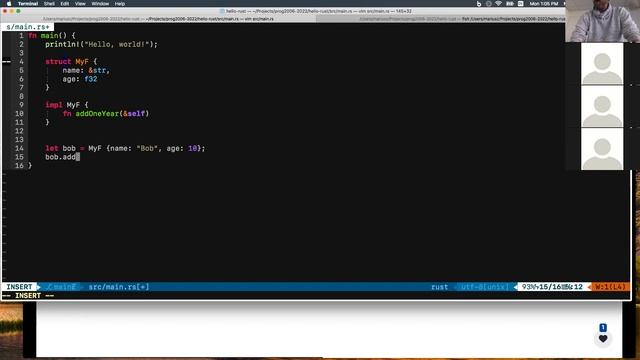This screenshot has width=640, height=360.
Task: Click the addOneYear function name
Action: [x=97, y=113]
